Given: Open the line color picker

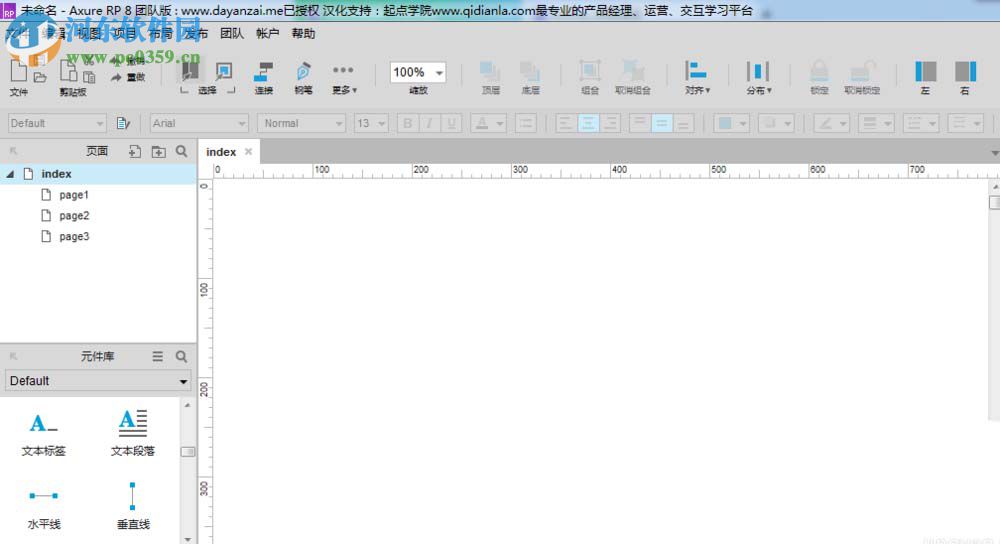Looking at the screenshot, I should [x=831, y=123].
